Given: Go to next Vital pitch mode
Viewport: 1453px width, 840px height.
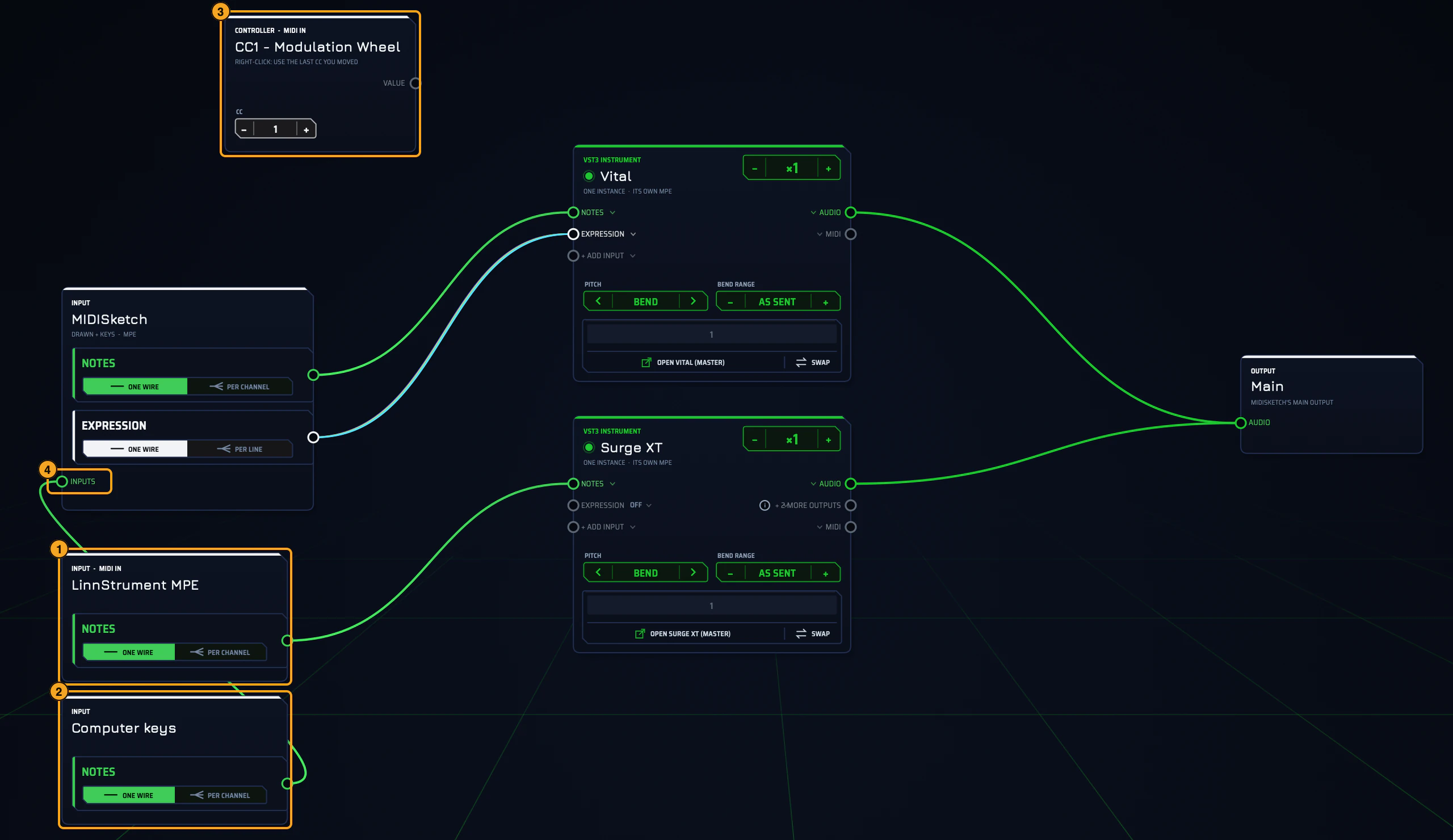Looking at the screenshot, I should coord(693,301).
